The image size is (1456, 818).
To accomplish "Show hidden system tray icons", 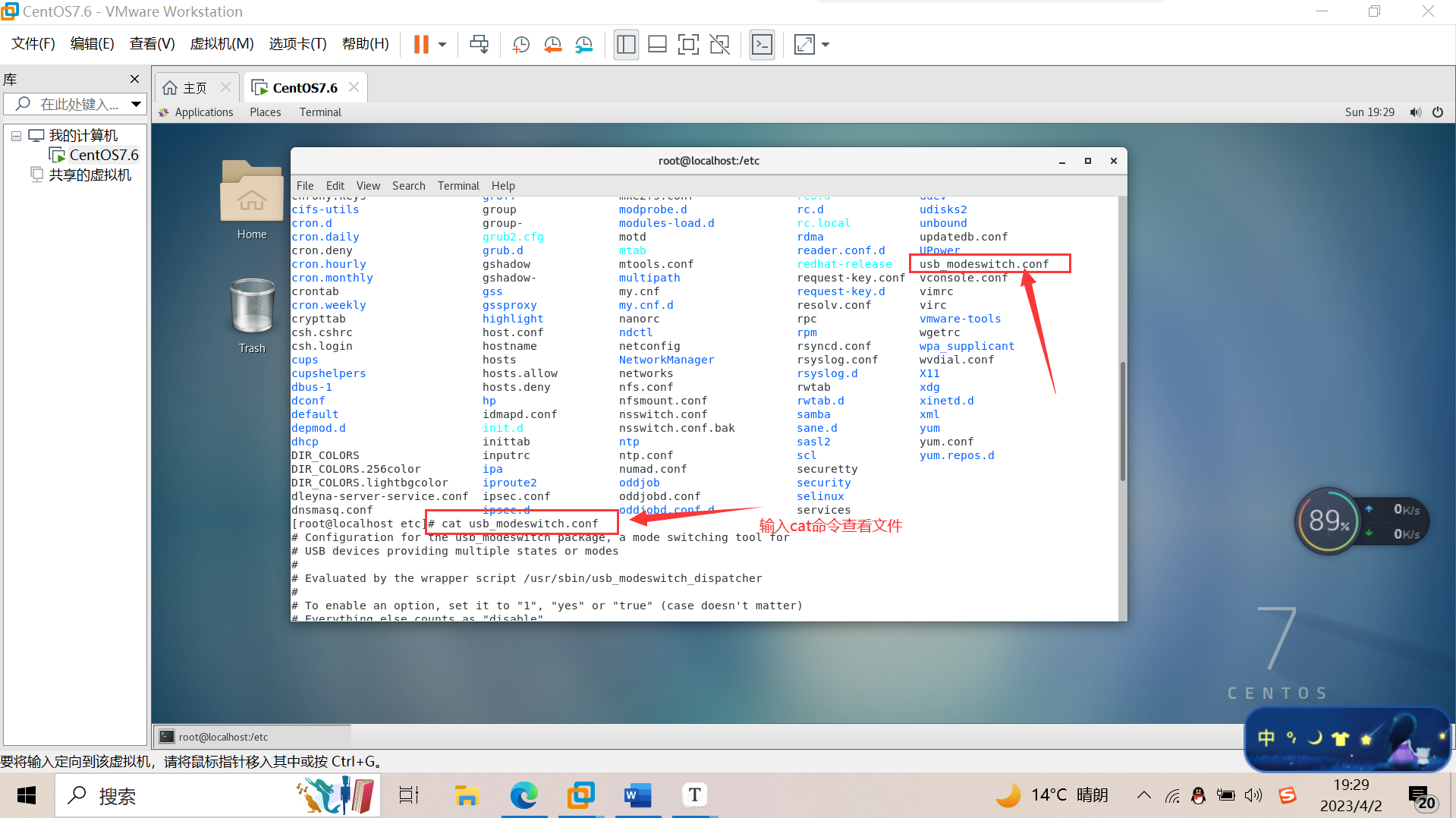I will pos(1143,794).
